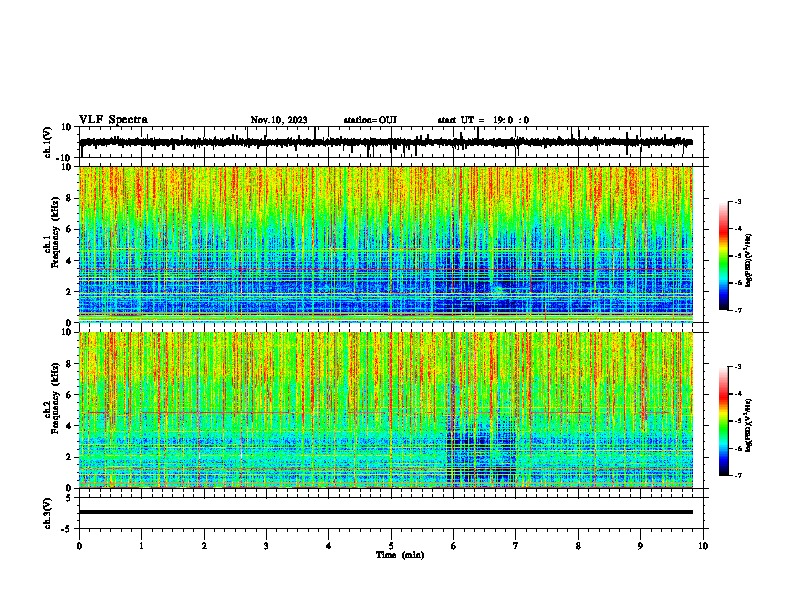Screen dimensions: 792x612
Task: Select the "start UT = 19:0 :0" text
Action: pyautogui.click(x=483, y=120)
